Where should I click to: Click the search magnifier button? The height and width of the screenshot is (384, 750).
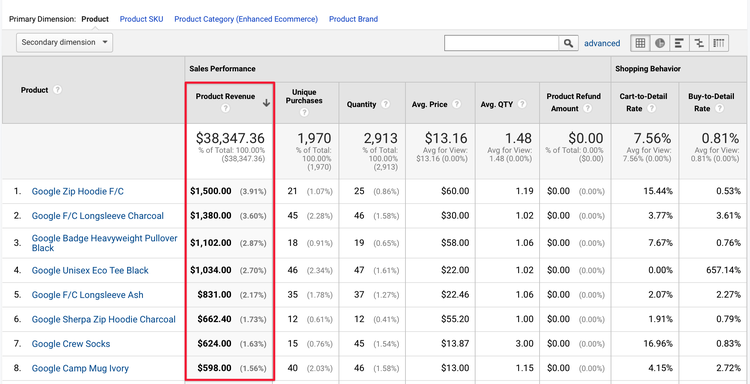pos(568,43)
